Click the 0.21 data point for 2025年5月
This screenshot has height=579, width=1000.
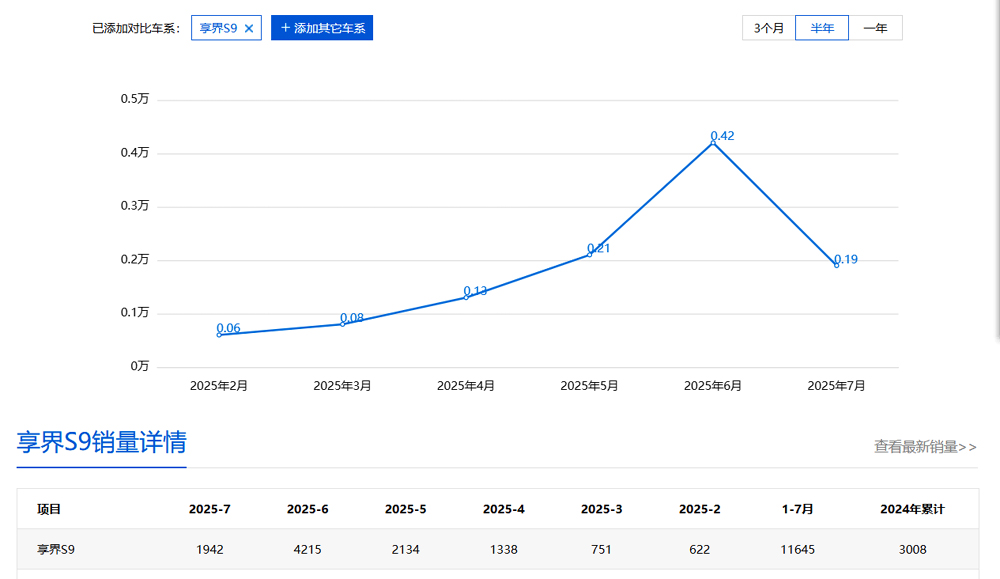pos(589,254)
